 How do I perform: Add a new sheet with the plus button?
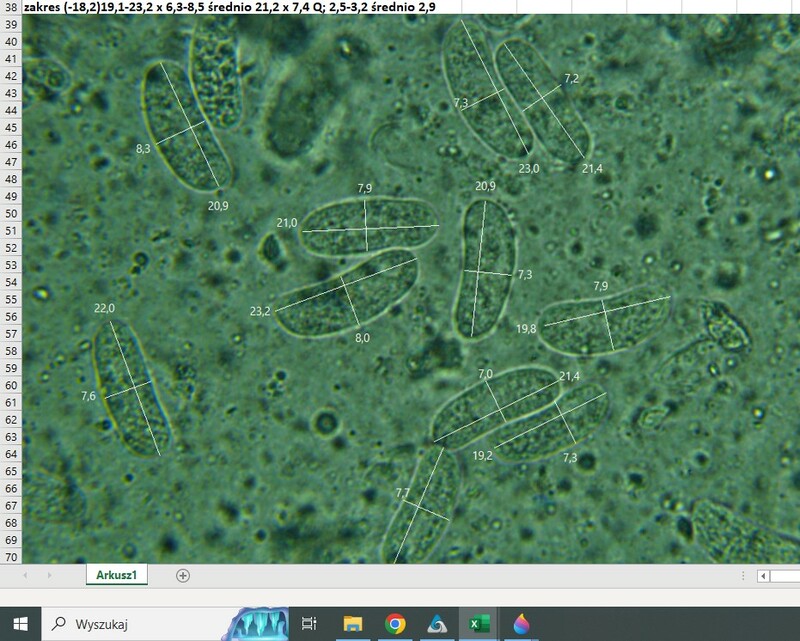click(x=183, y=576)
